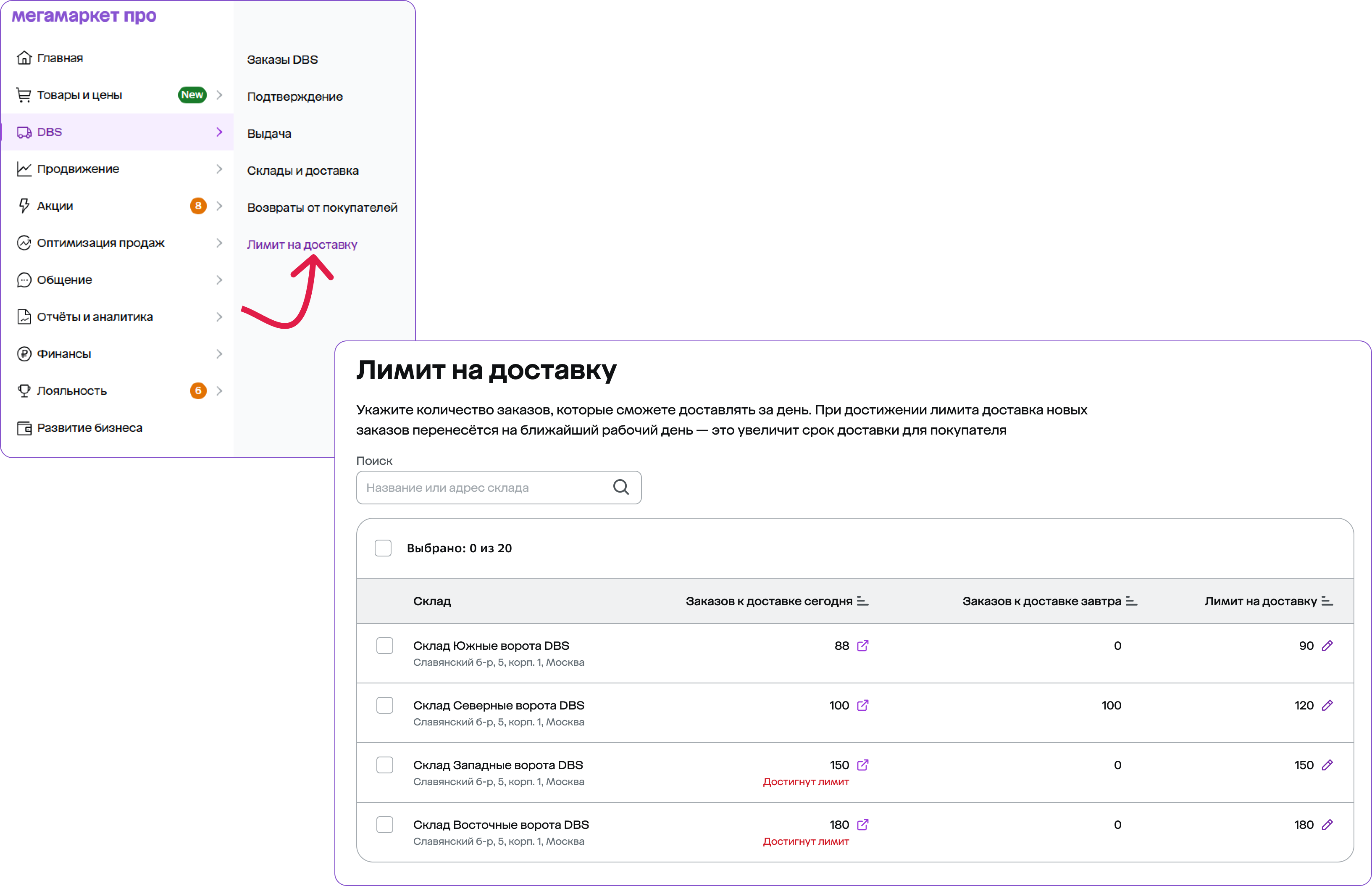1372x886 pixels.
Task: Click the home icon next to Главная
Action: tap(24, 58)
